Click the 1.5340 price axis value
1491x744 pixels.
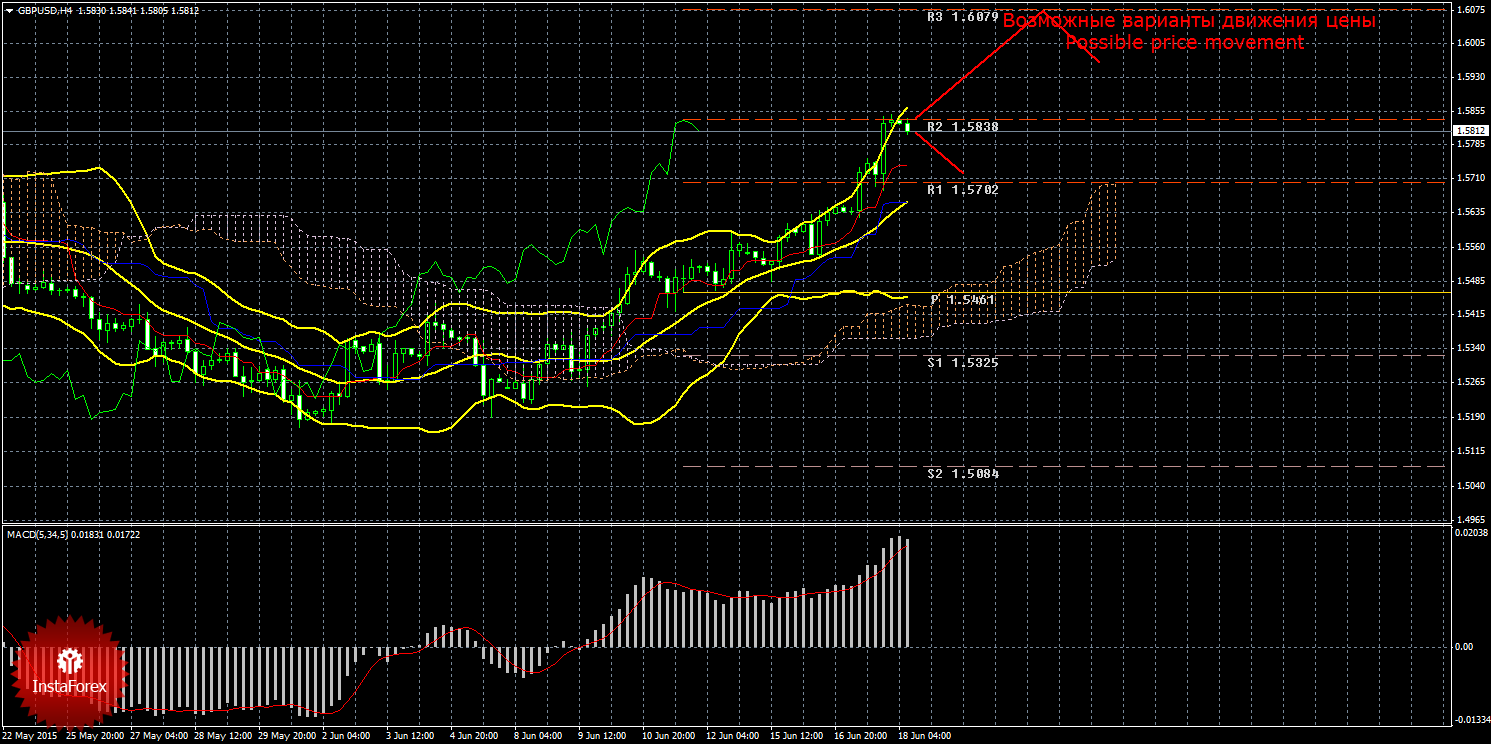click(x=1470, y=349)
